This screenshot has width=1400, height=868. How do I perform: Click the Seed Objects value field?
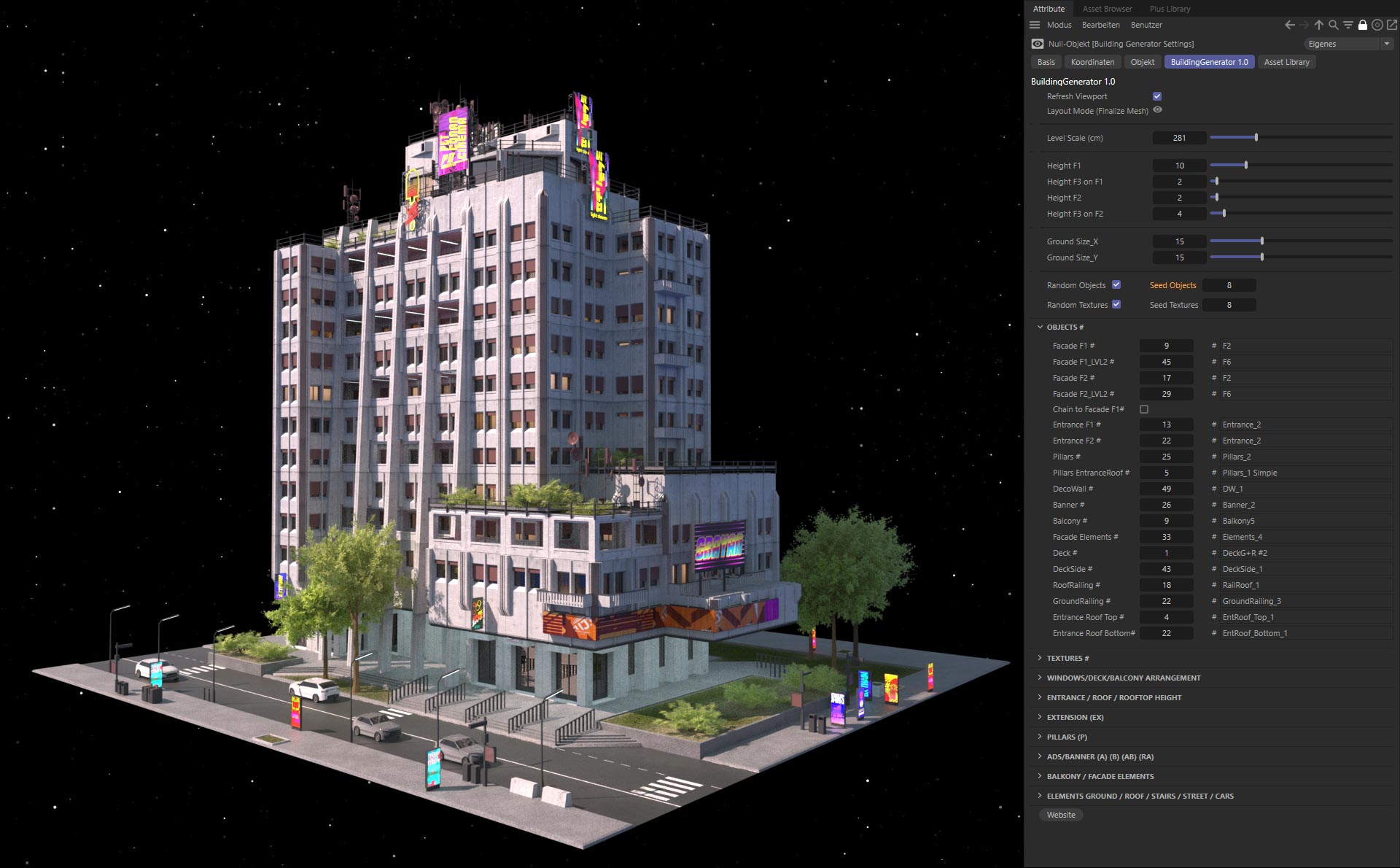click(x=1229, y=285)
